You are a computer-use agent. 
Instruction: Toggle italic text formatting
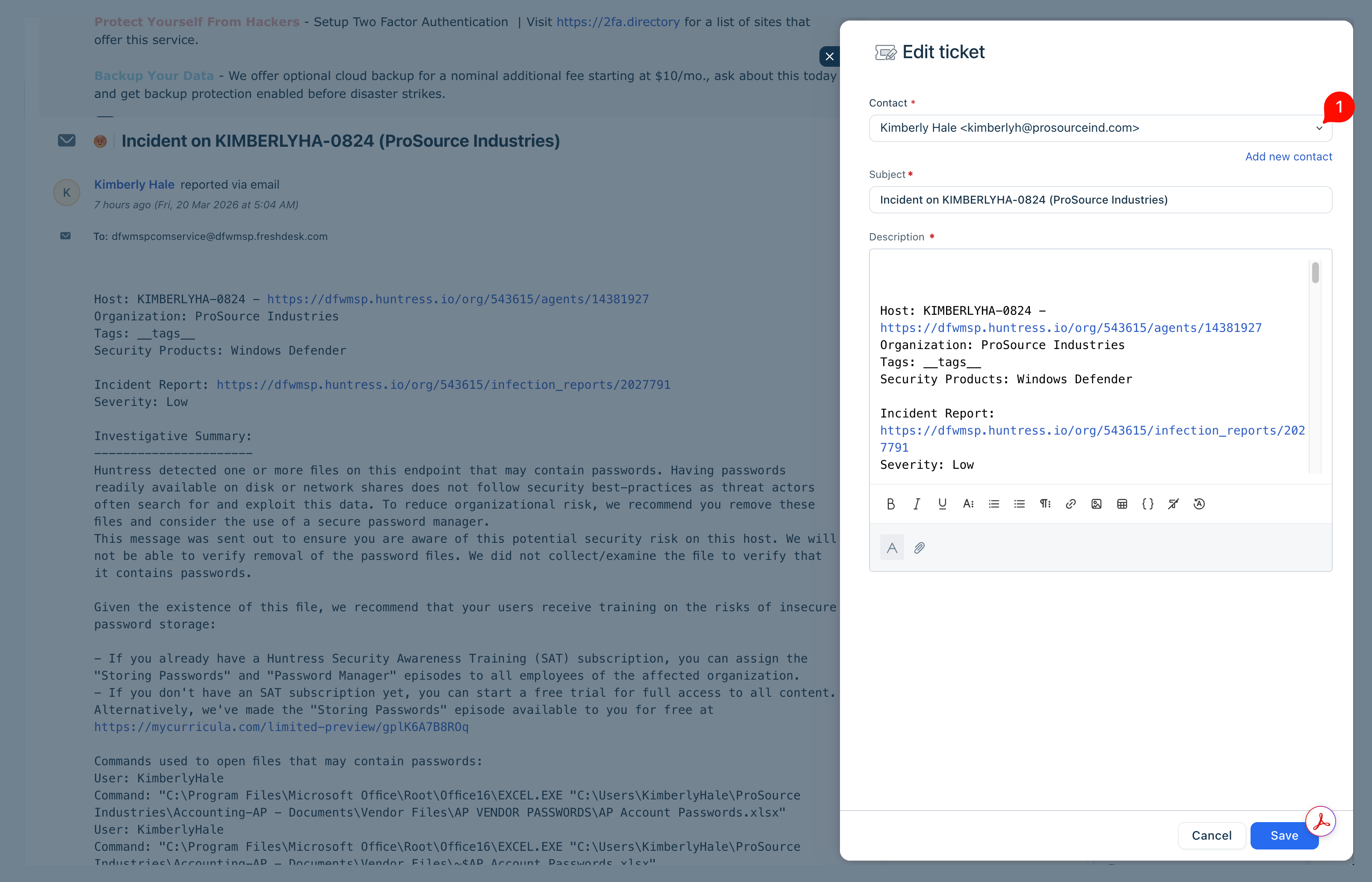pyautogui.click(x=916, y=504)
